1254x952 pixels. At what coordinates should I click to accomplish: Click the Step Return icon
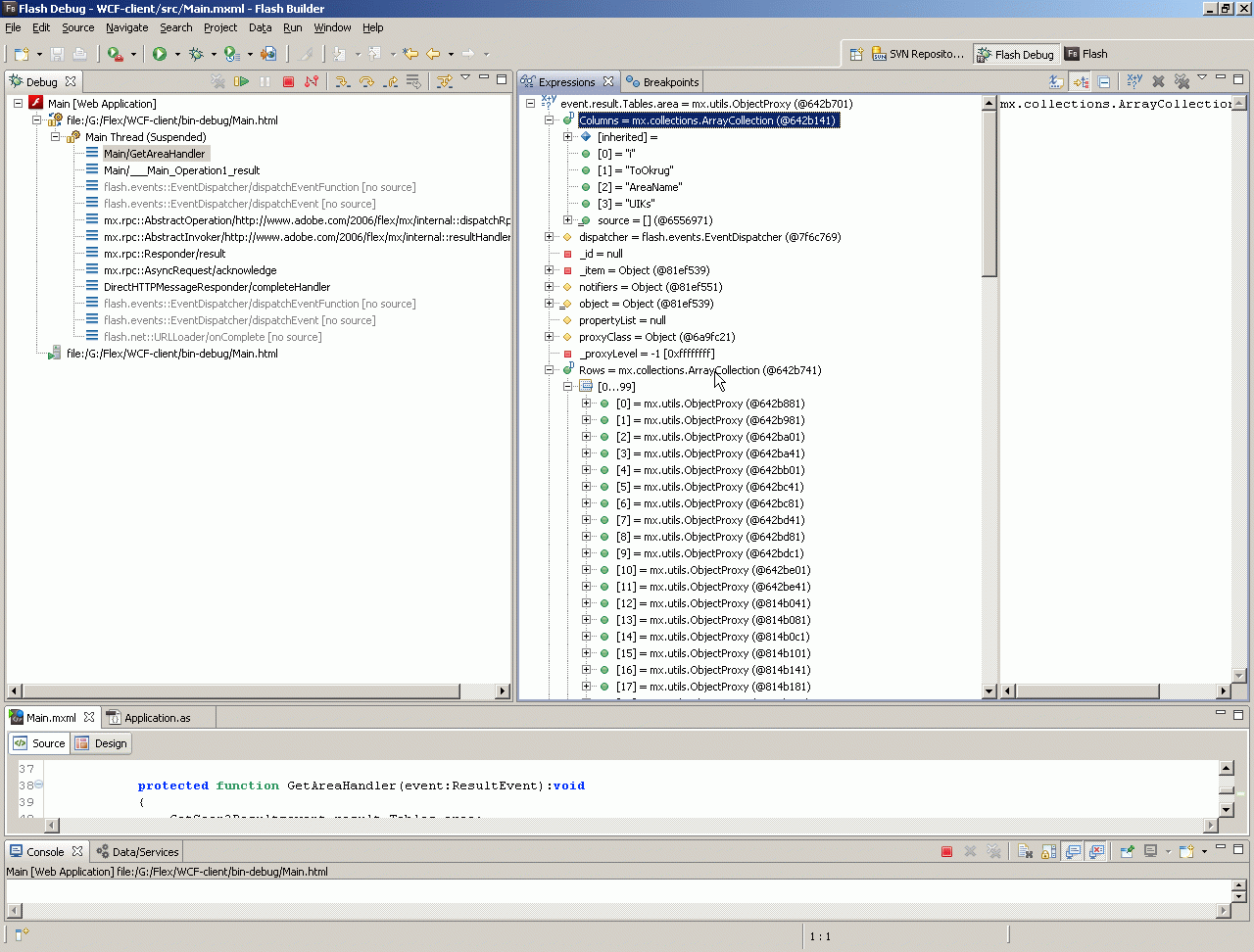point(390,81)
